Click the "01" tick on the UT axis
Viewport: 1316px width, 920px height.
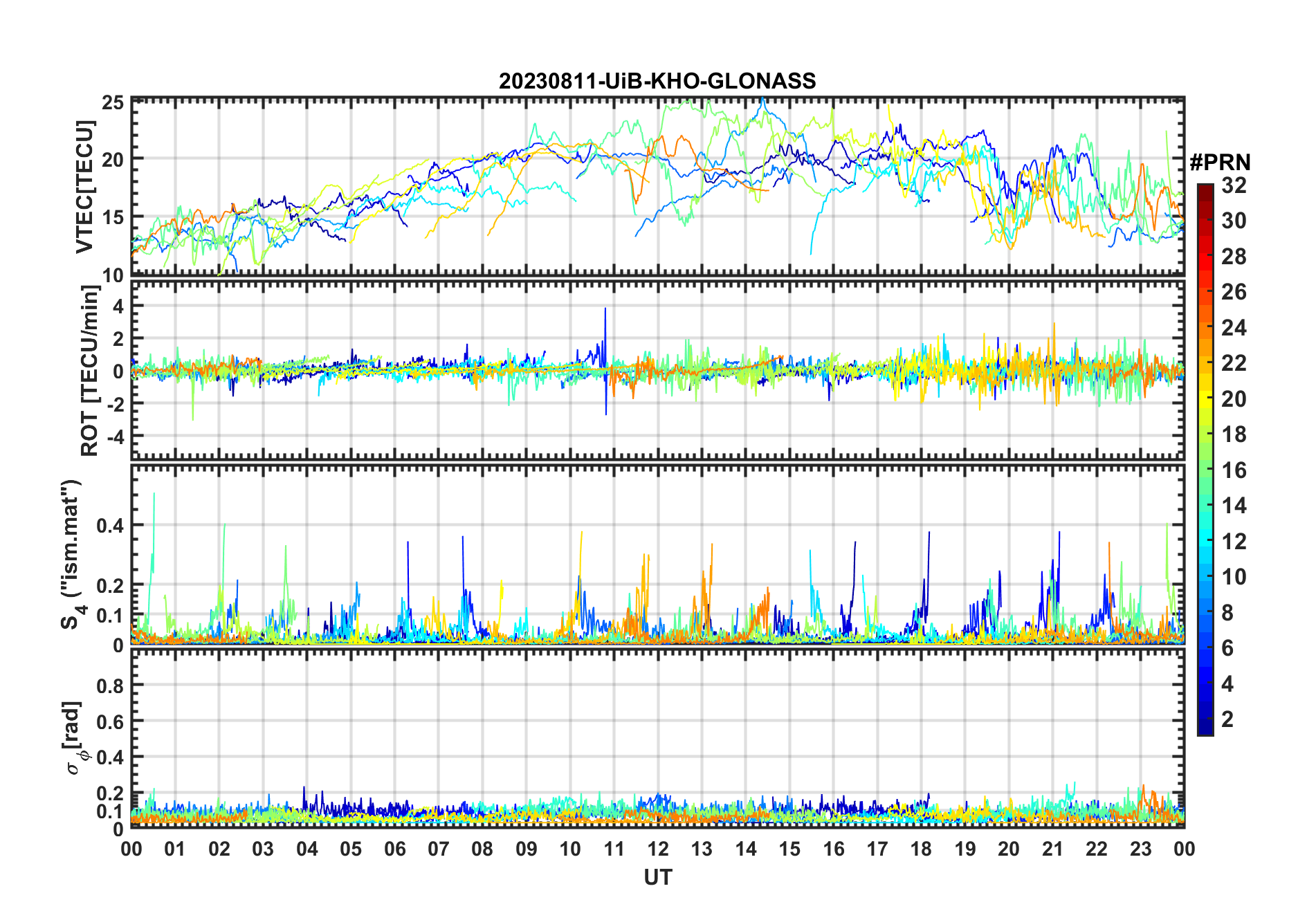[175, 849]
